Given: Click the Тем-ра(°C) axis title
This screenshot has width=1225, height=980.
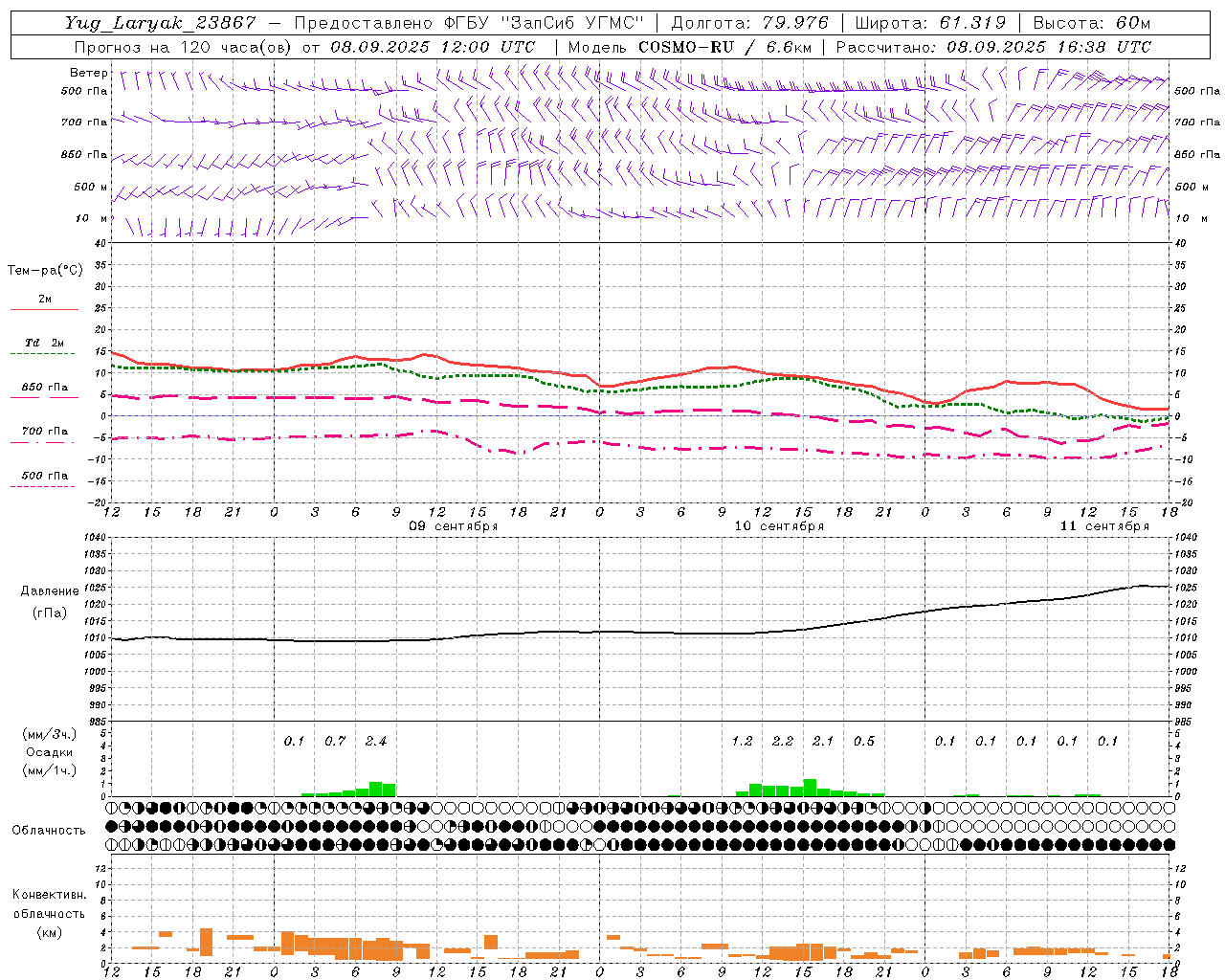Looking at the screenshot, I should click(45, 271).
